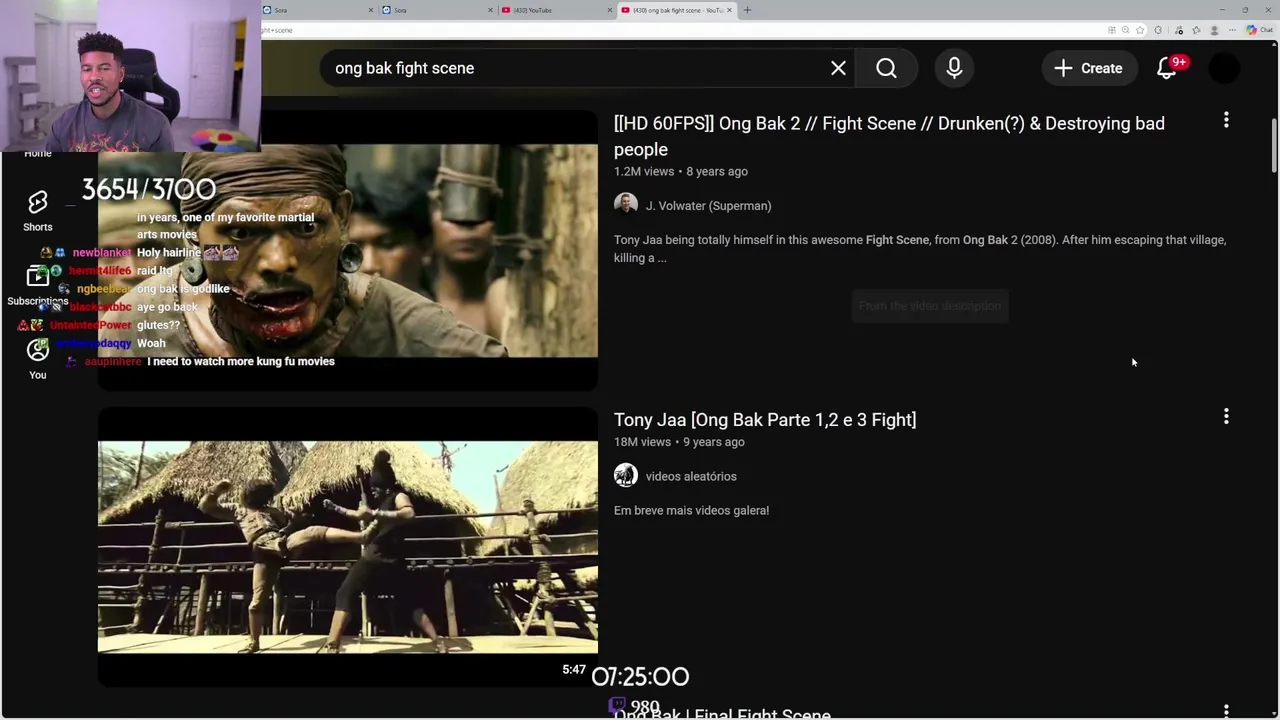Screen dimensions: 1280x720
Task: Click the page vertical scrollbar
Action: (x=1274, y=145)
